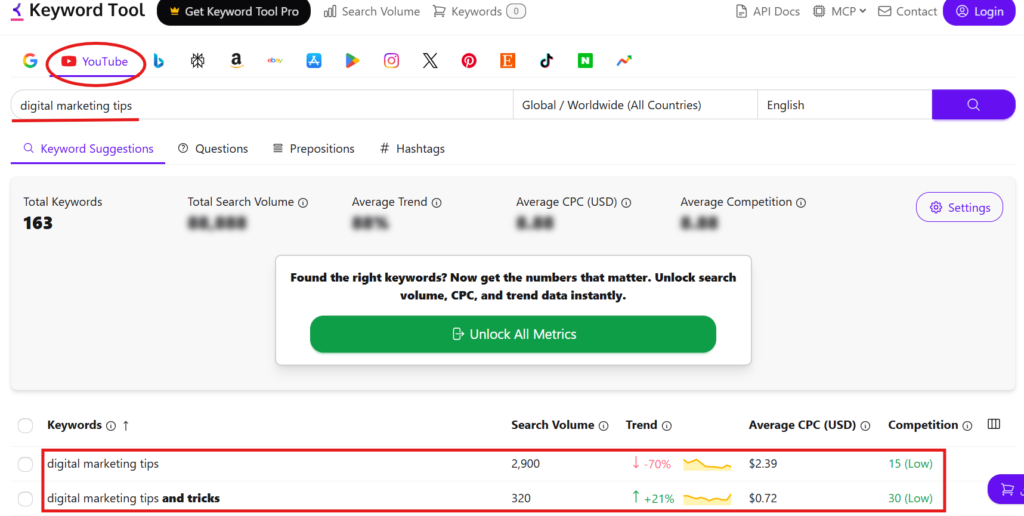Click the 15 (Low) competition value
Screen dimensions: 1024x516
(x=910, y=464)
